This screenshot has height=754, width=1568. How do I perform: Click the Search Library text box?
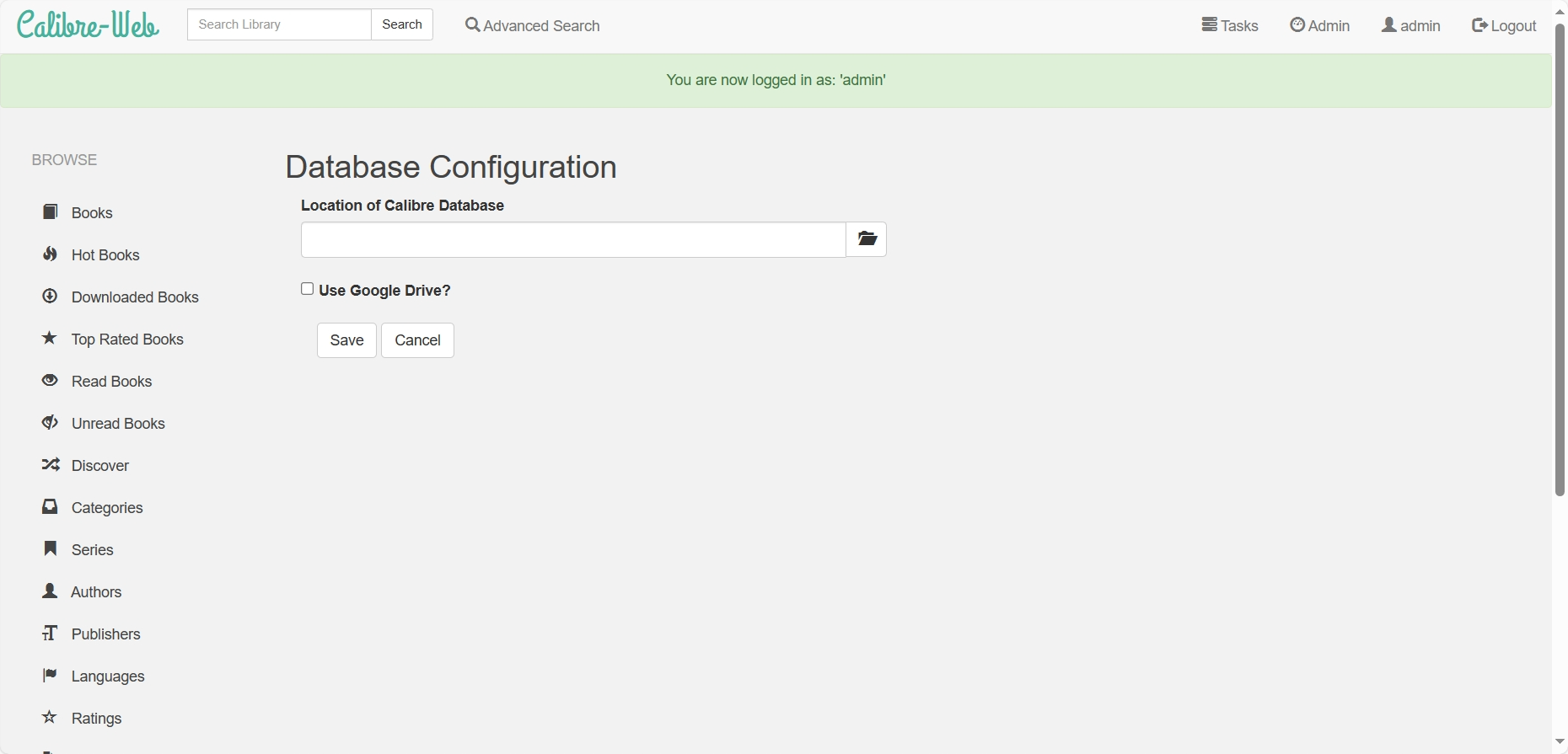[x=279, y=24]
